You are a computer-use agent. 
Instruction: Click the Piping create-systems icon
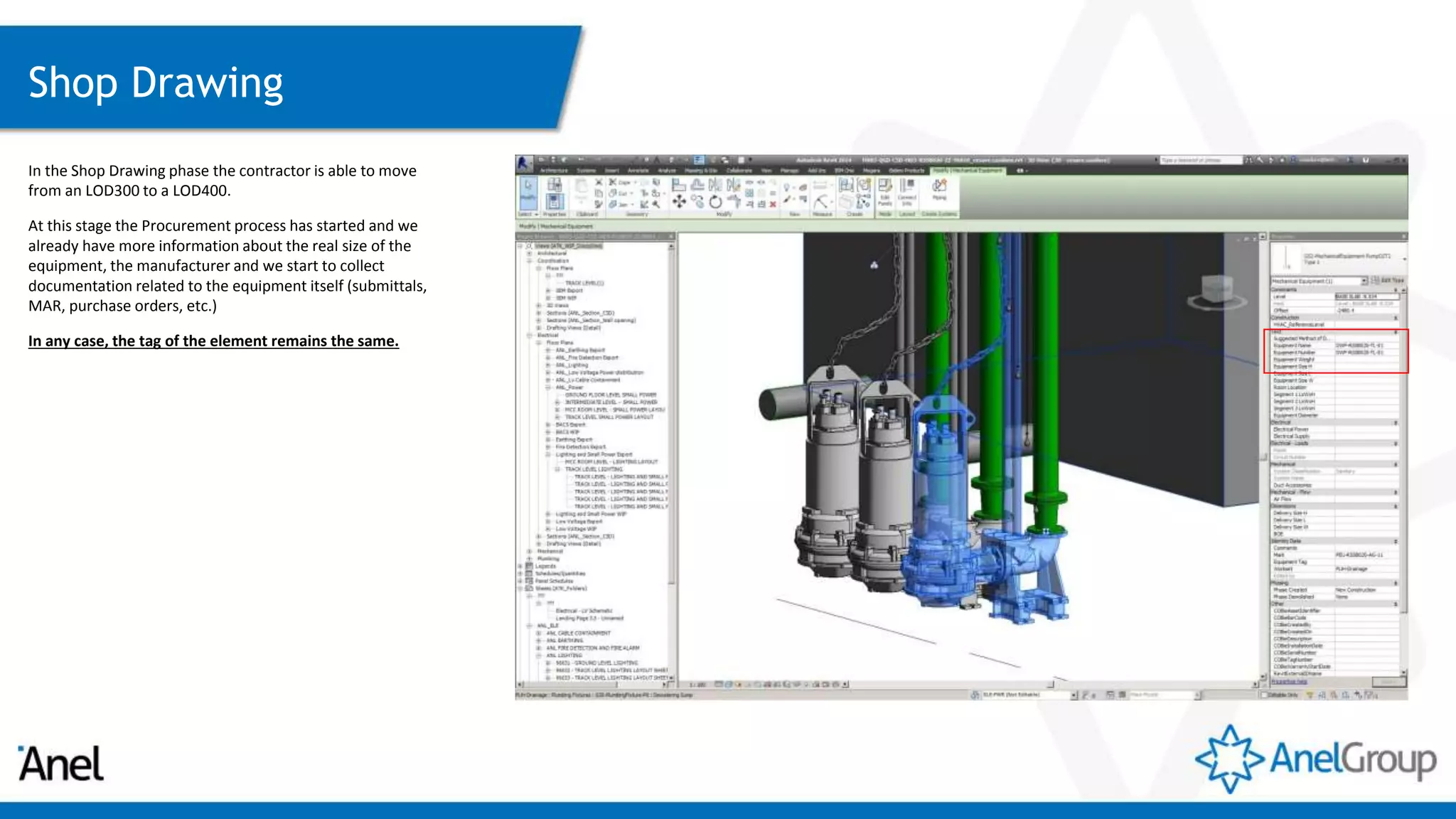point(939,187)
